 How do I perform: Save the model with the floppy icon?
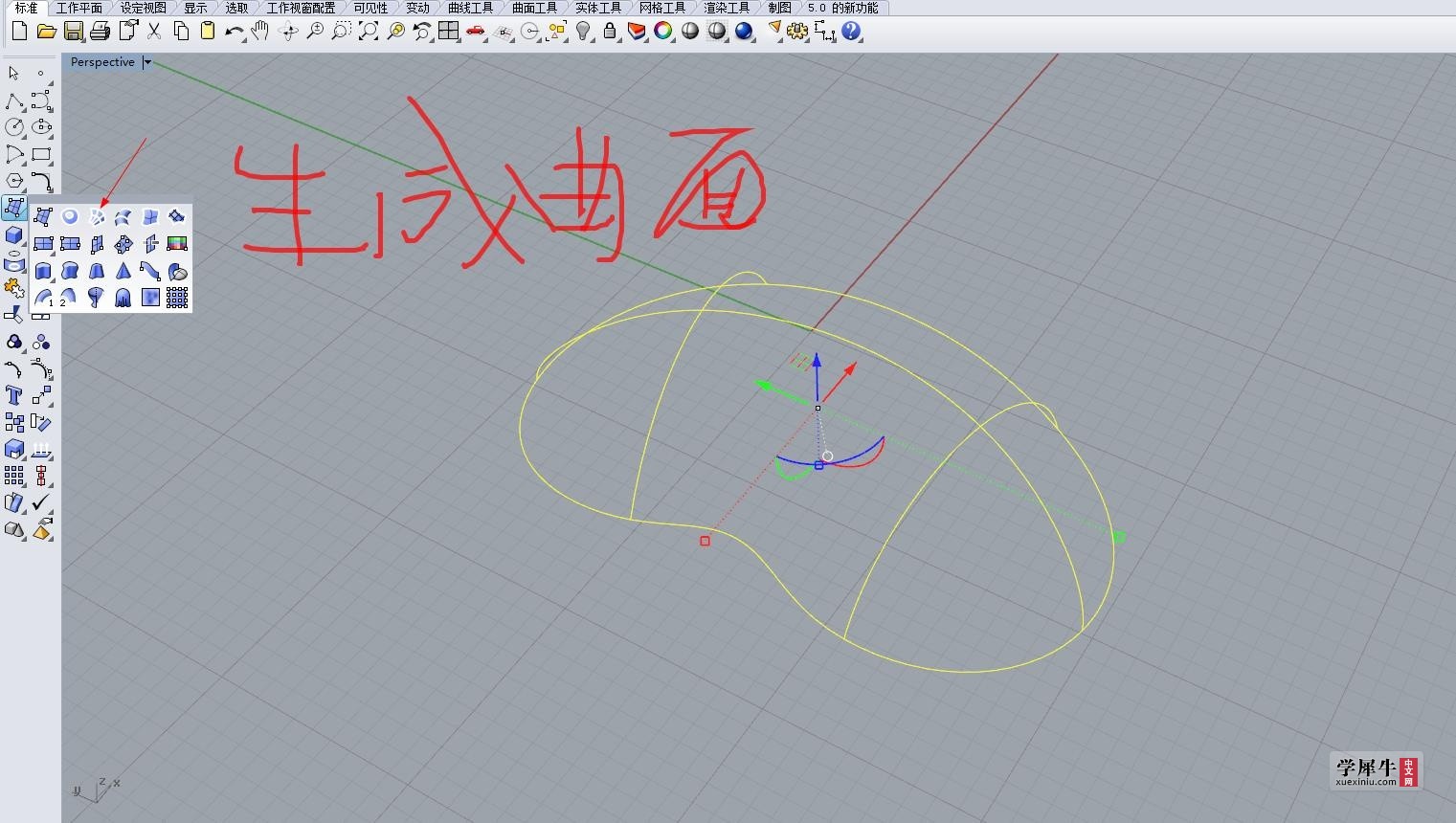[x=73, y=32]
